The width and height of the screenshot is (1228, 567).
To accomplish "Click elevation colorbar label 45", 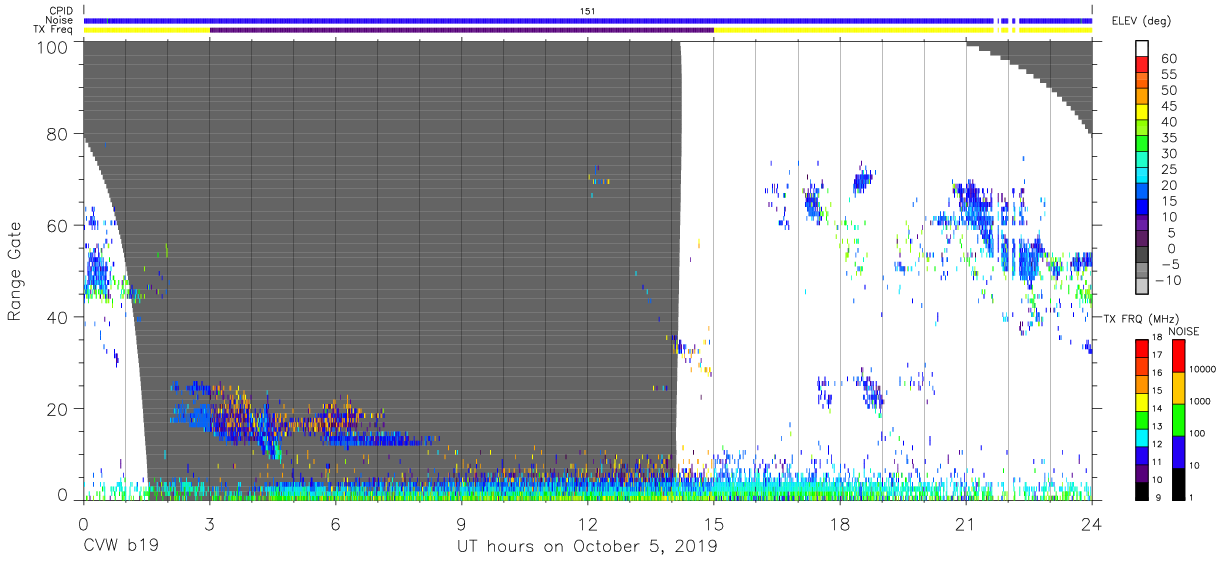I will click(1168, 107).
